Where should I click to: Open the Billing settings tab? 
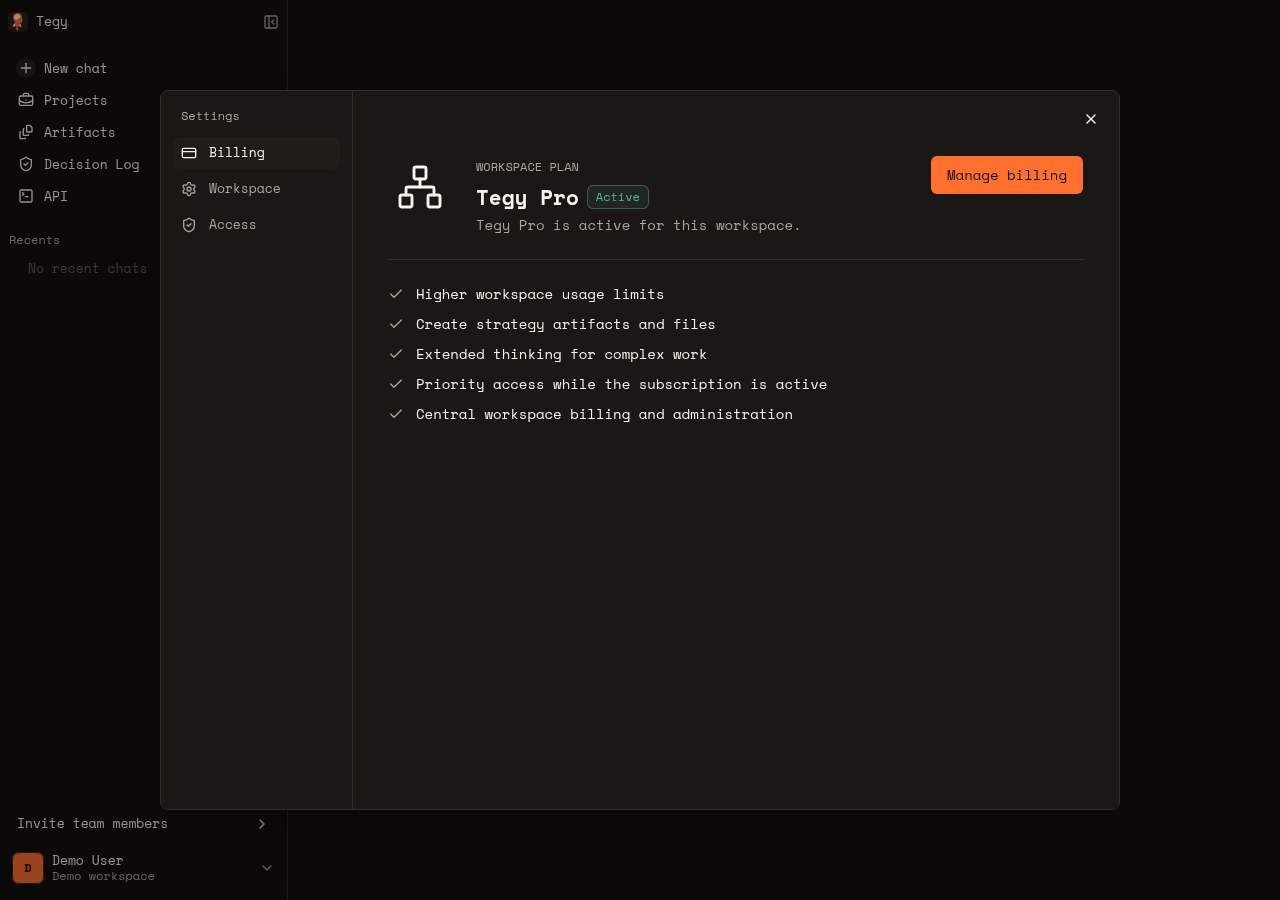(257, 153)
